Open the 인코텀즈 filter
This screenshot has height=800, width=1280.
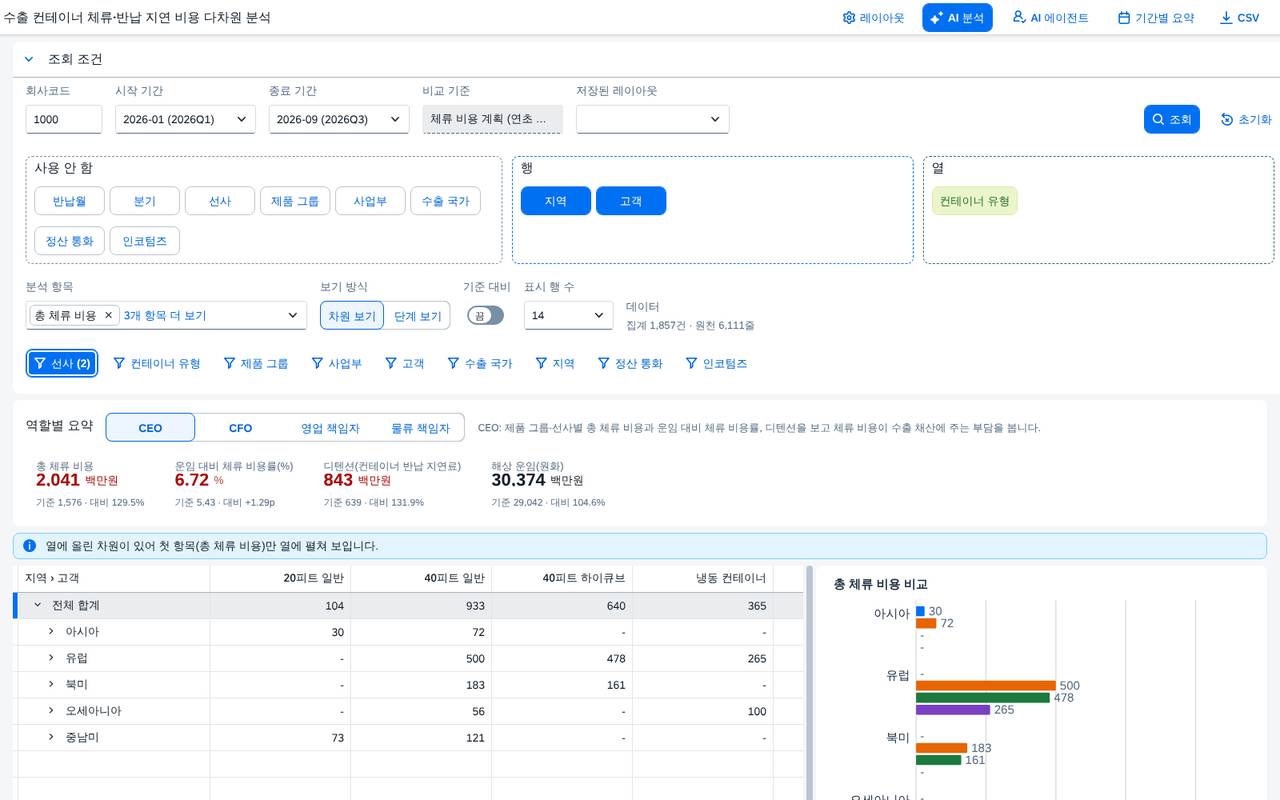click(x=716, y=363)
